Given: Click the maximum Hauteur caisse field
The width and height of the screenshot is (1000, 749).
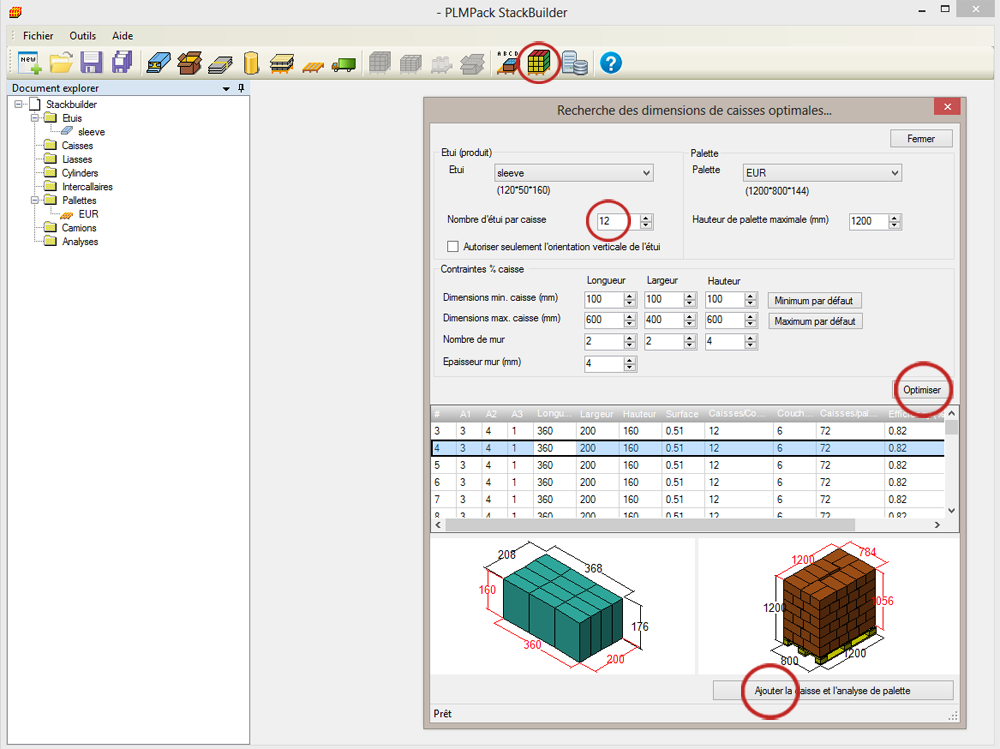Looking at the screenshot, I should tap(724, 320).
